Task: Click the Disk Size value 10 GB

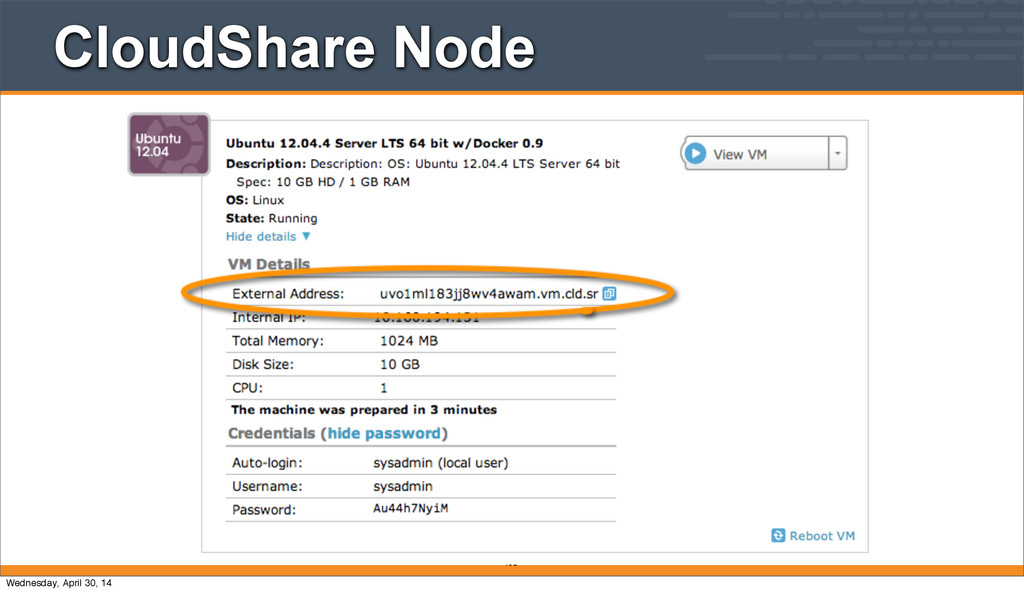Action: (x=400, y=364)
